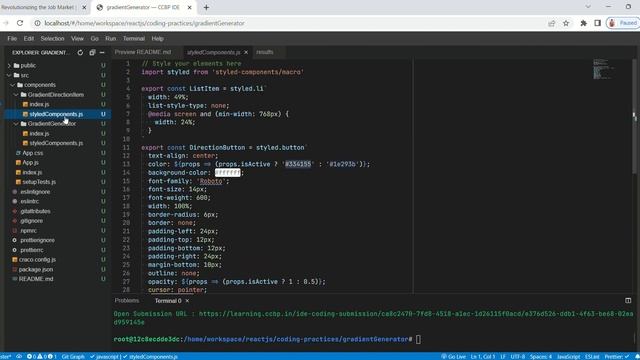Click the minus icon in Explorer header
Screen dimensions: 640x360
pos(102,53)
